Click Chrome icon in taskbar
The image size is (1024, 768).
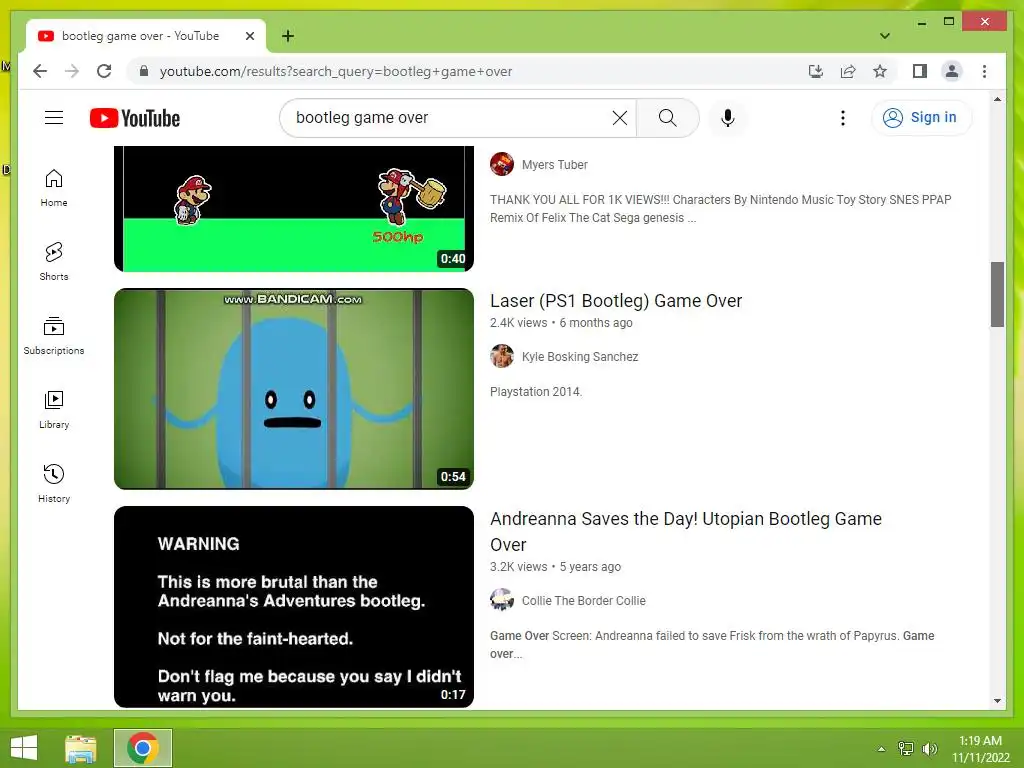tap(143, 748)
